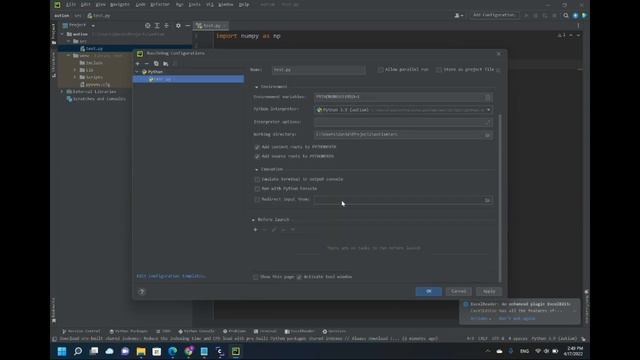Enable Store as project file checkbox
The width and height of the screenshot is (640, 360).
[x=439, y=70]
